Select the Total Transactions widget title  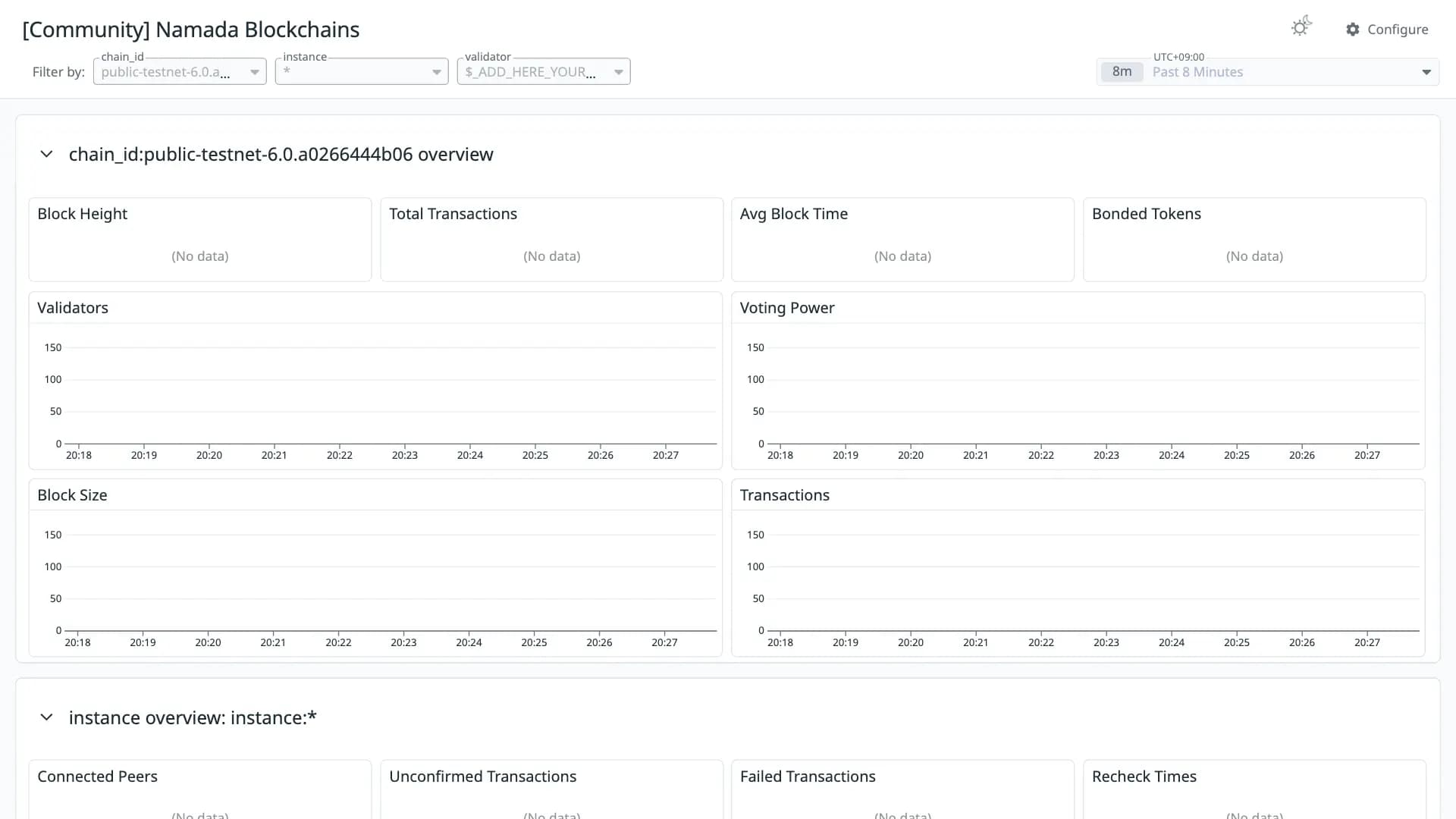click(x=453, y=215)
